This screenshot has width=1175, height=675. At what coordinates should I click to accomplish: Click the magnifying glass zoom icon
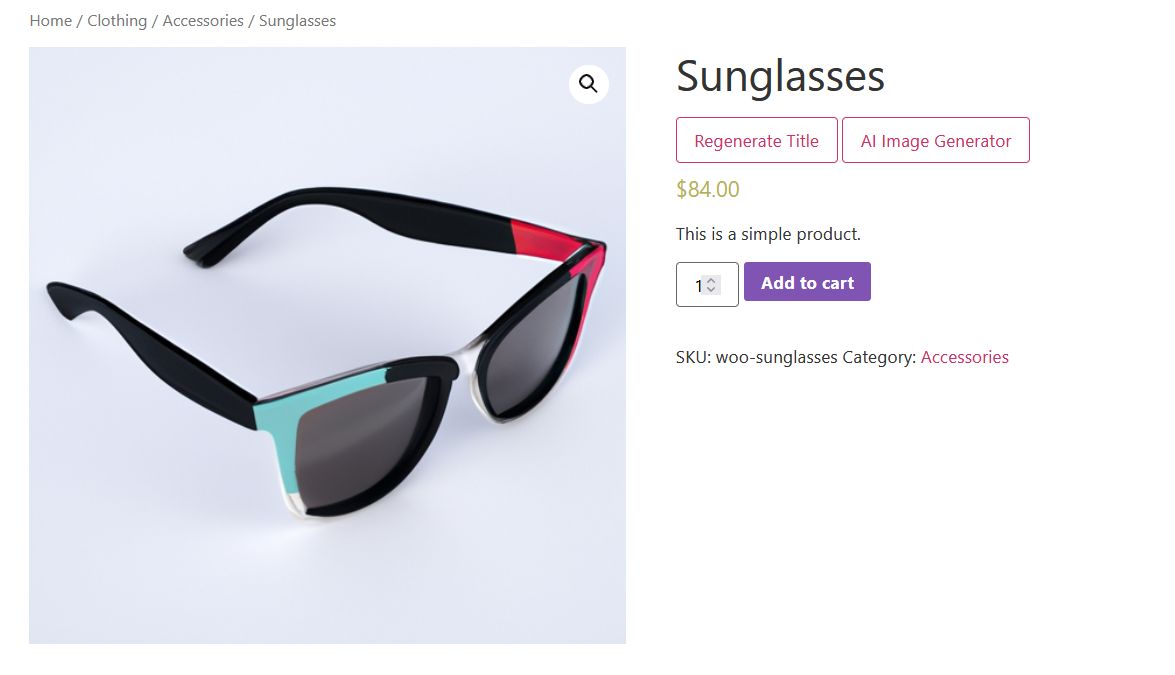588,84
